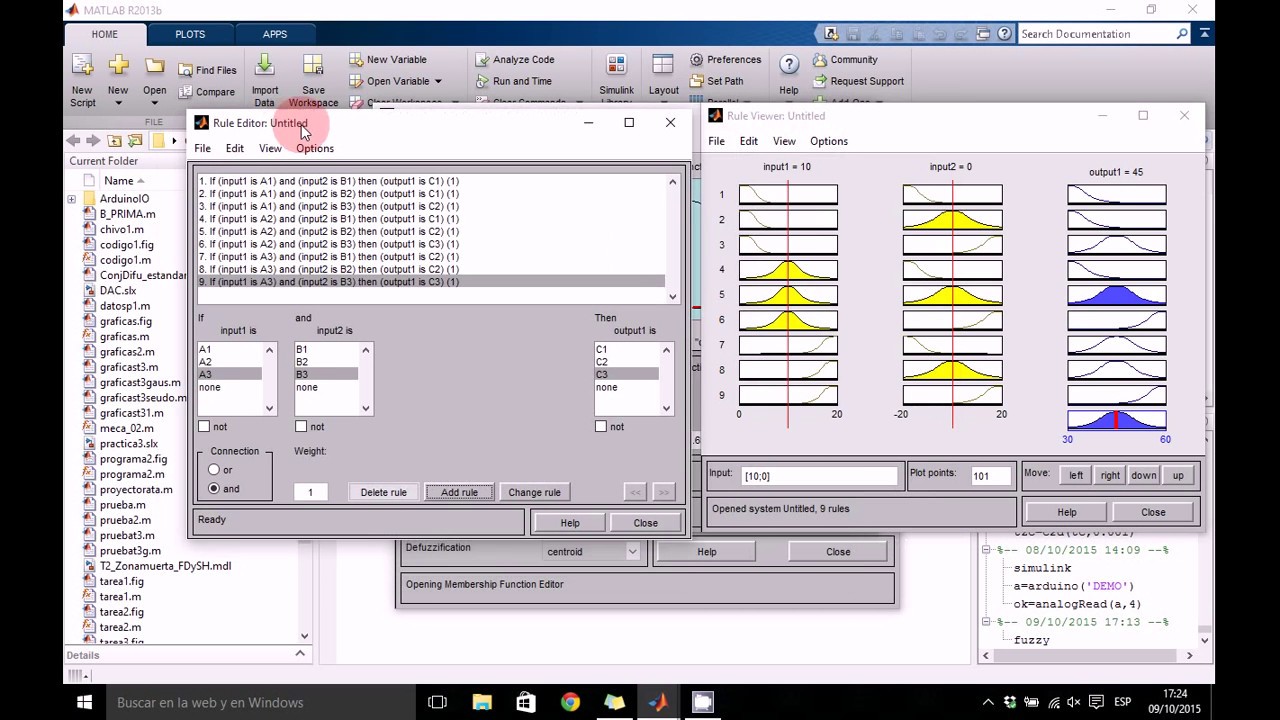Select A1 in input1 list

tap(229, 349)
